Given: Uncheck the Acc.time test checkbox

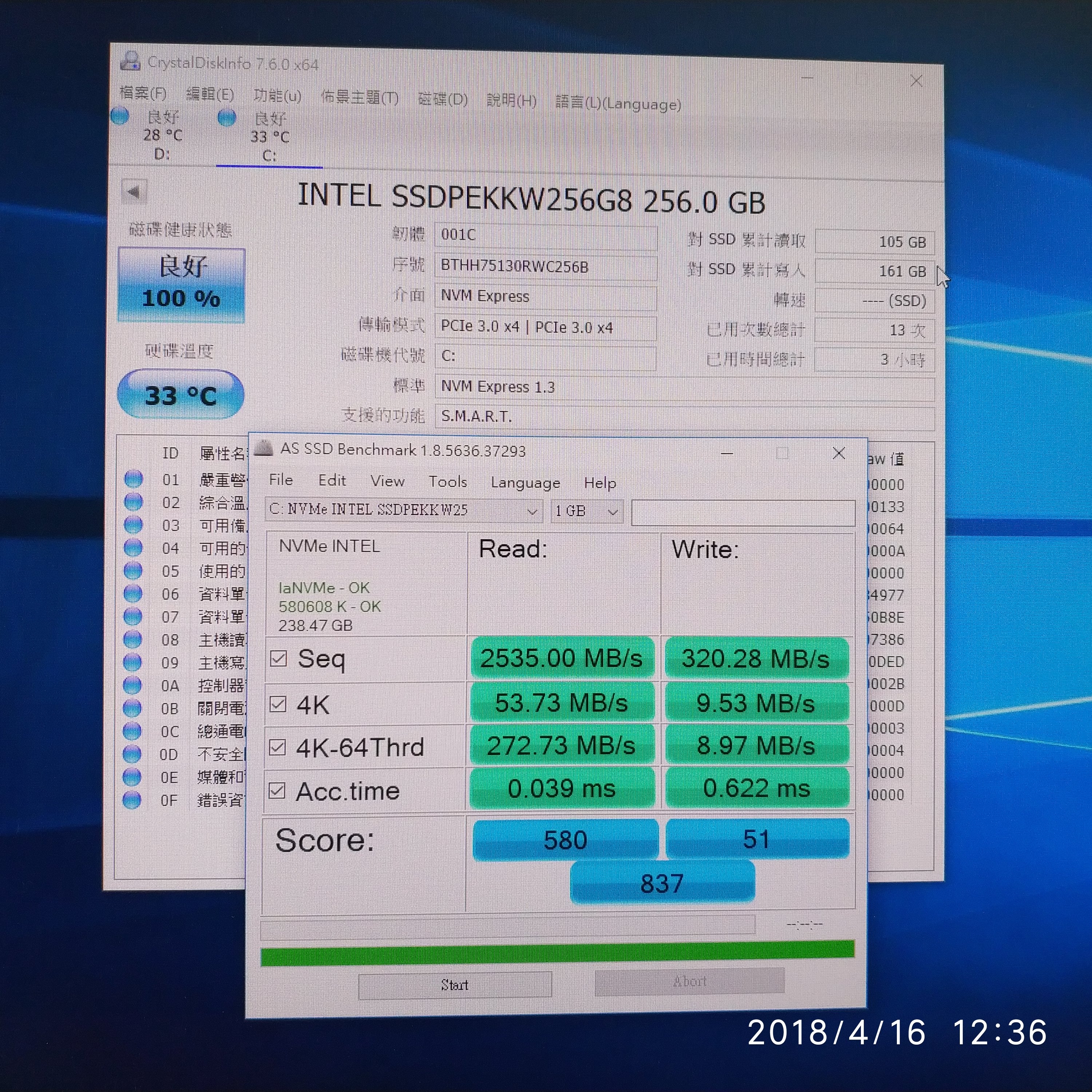Looking at the screenshot, I should [276, 790].
